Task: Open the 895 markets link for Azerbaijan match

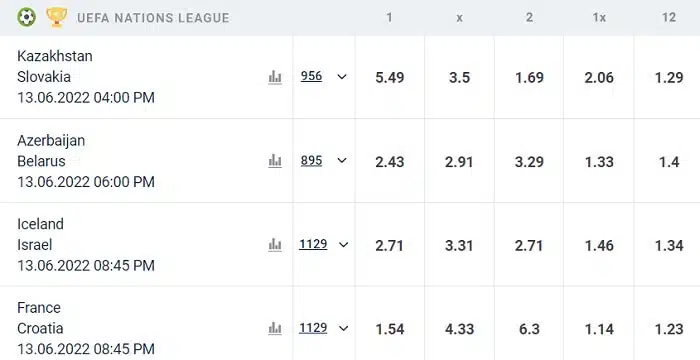Action: coord(311,160)
